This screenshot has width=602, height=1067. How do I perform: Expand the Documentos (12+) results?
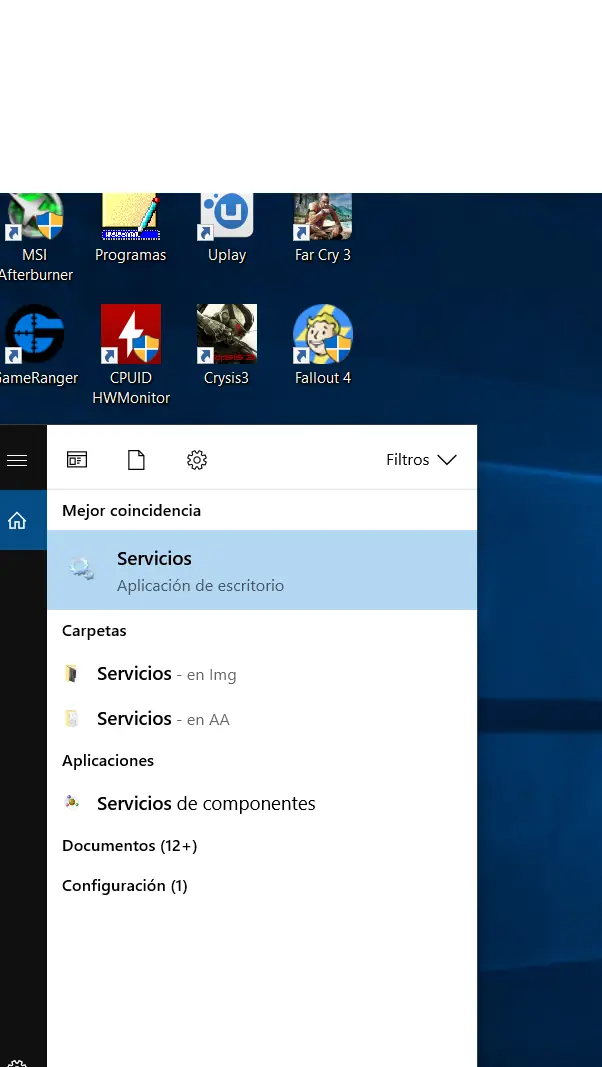click(x=129, y=846)
